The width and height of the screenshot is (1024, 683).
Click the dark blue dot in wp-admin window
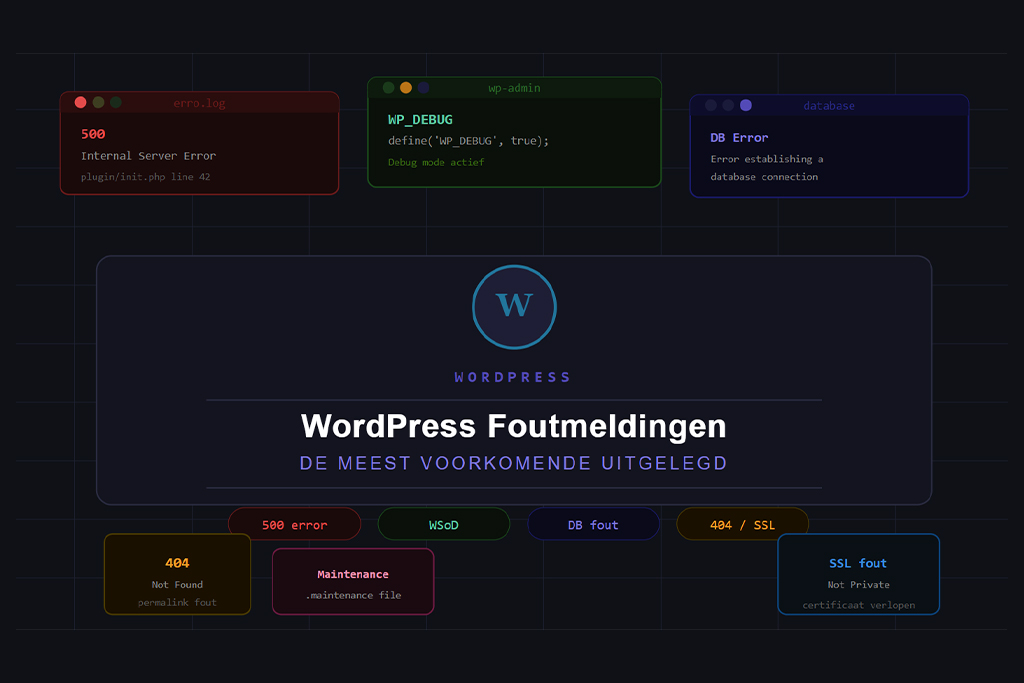(x=423, y=87)
